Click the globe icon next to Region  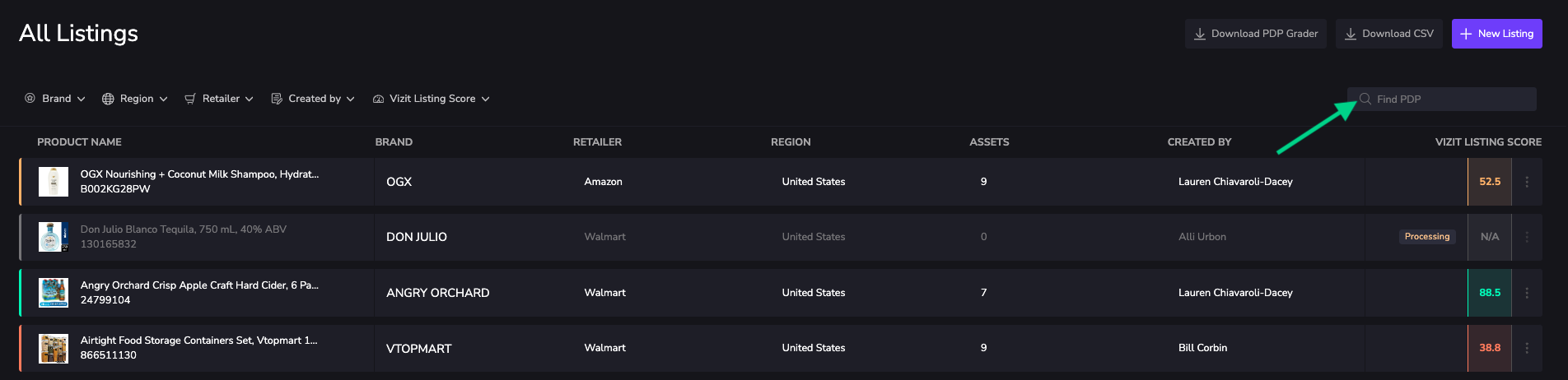click(x=108, y=99)
